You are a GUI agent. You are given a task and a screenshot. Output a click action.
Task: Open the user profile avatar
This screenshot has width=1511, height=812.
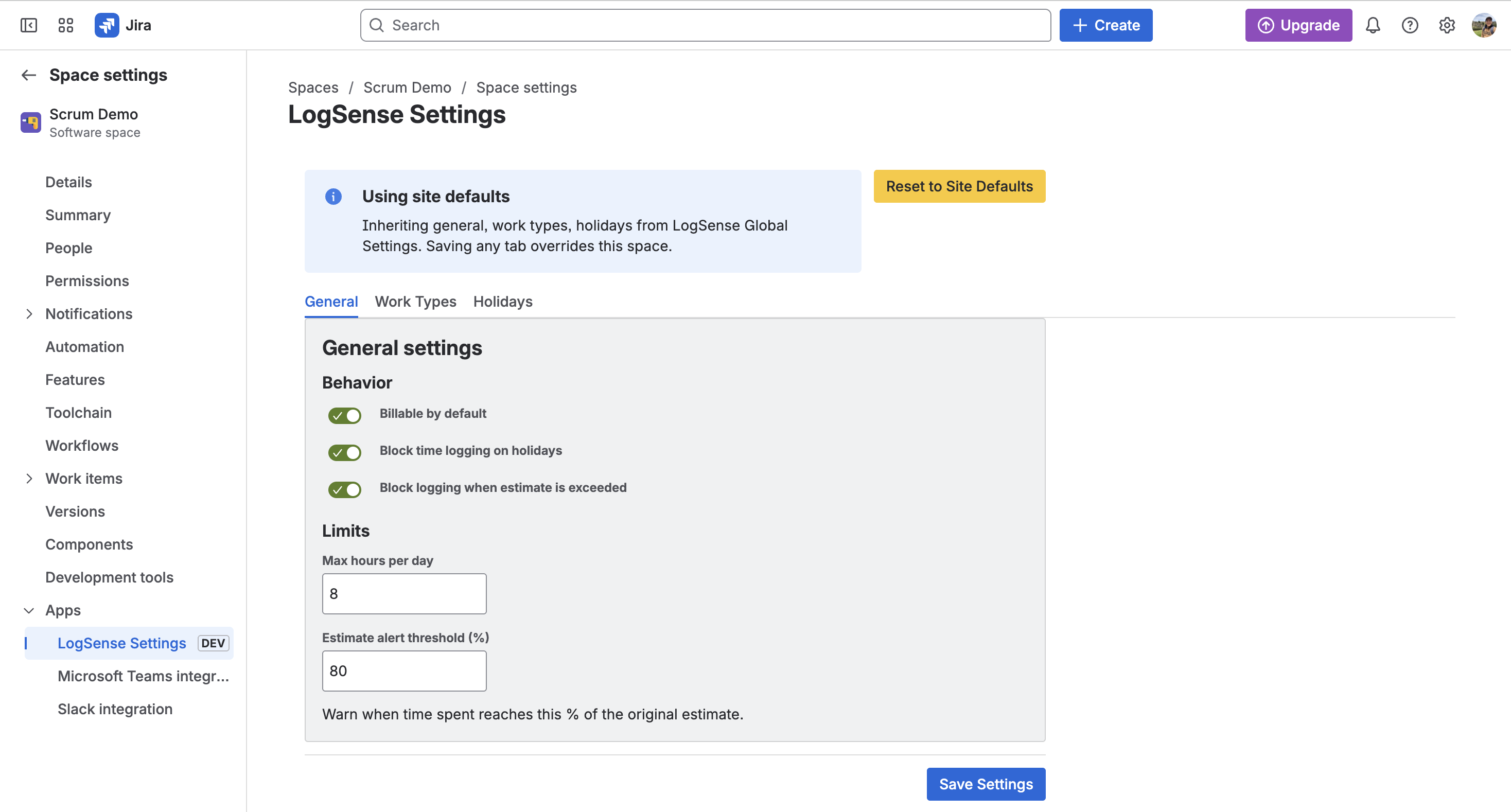point(1483,25)
